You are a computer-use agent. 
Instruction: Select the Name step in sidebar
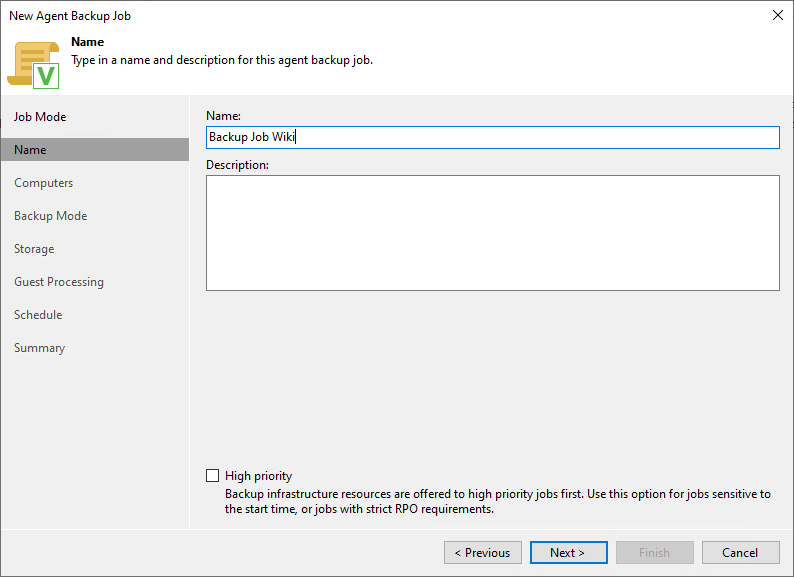click(30, 150)
